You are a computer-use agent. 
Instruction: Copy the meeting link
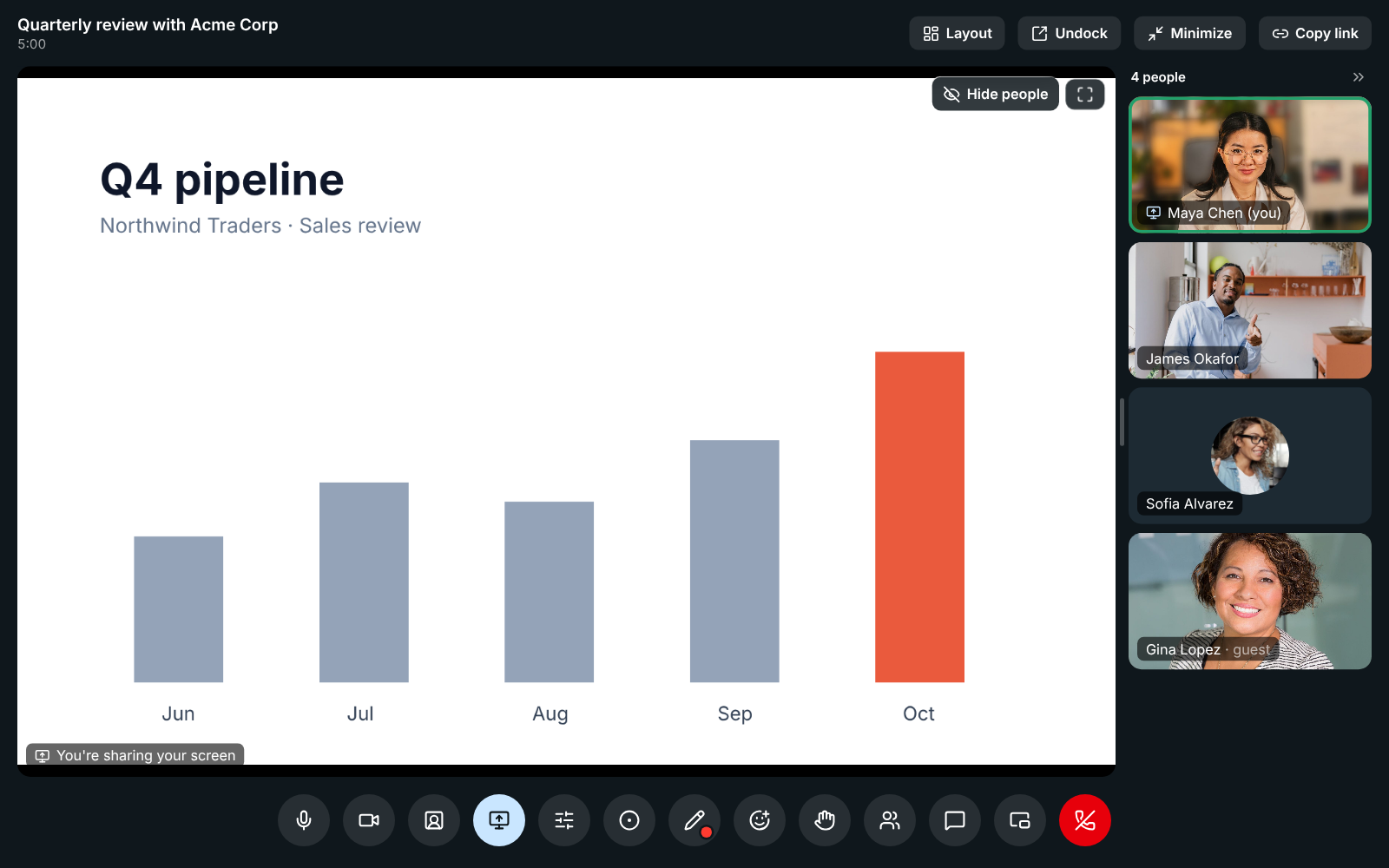(x=1315, y=33)
